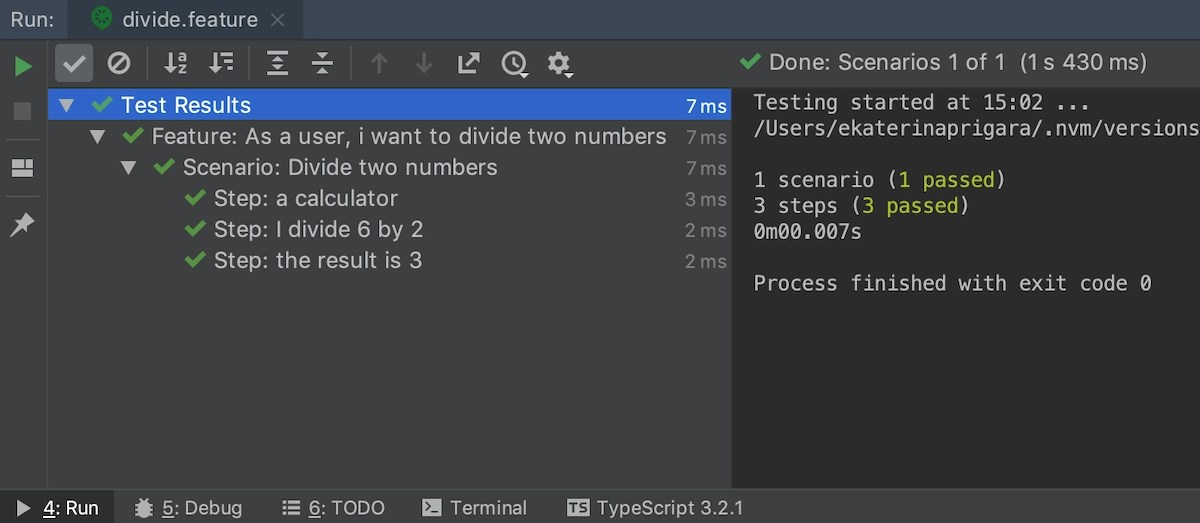
Task: Collapse all test nodes
Action: [x=322, y=64]
